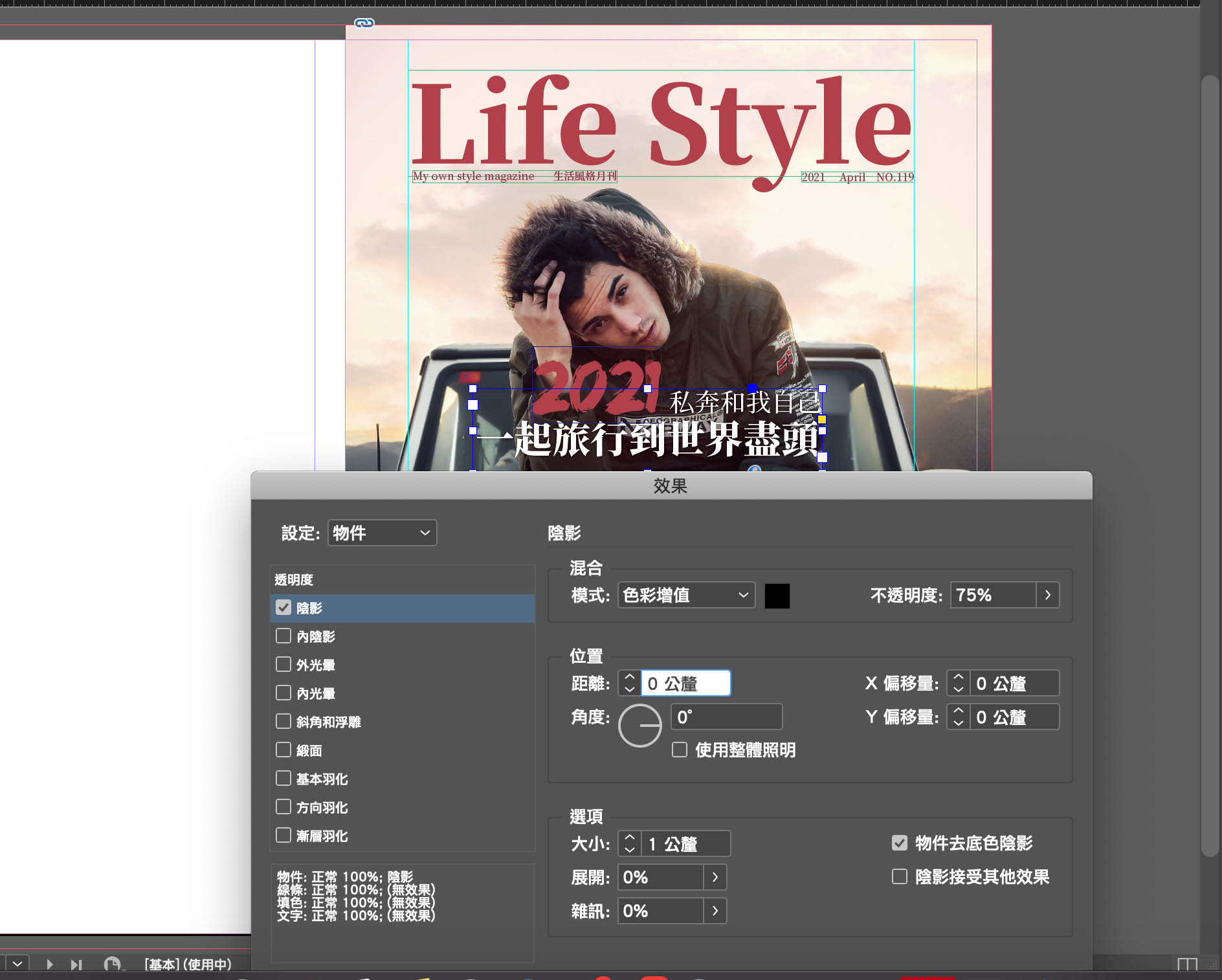1222x980 pixels.
Task: Jump to last page in status bar
Action: pos(76,964)
